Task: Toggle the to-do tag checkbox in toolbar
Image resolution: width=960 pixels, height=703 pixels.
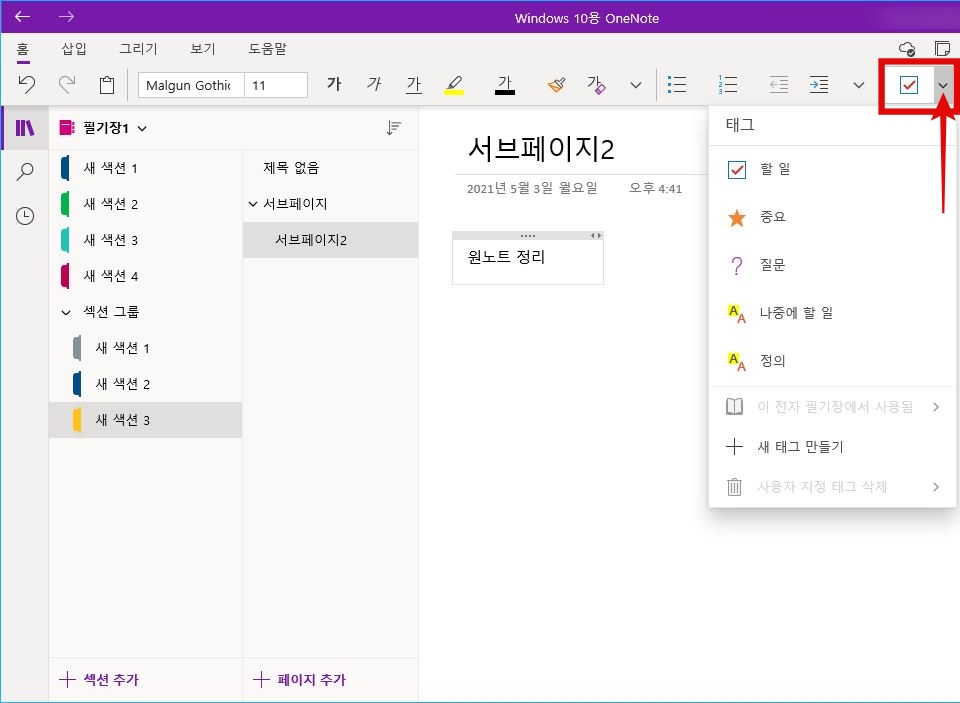Action: (909, 85)
